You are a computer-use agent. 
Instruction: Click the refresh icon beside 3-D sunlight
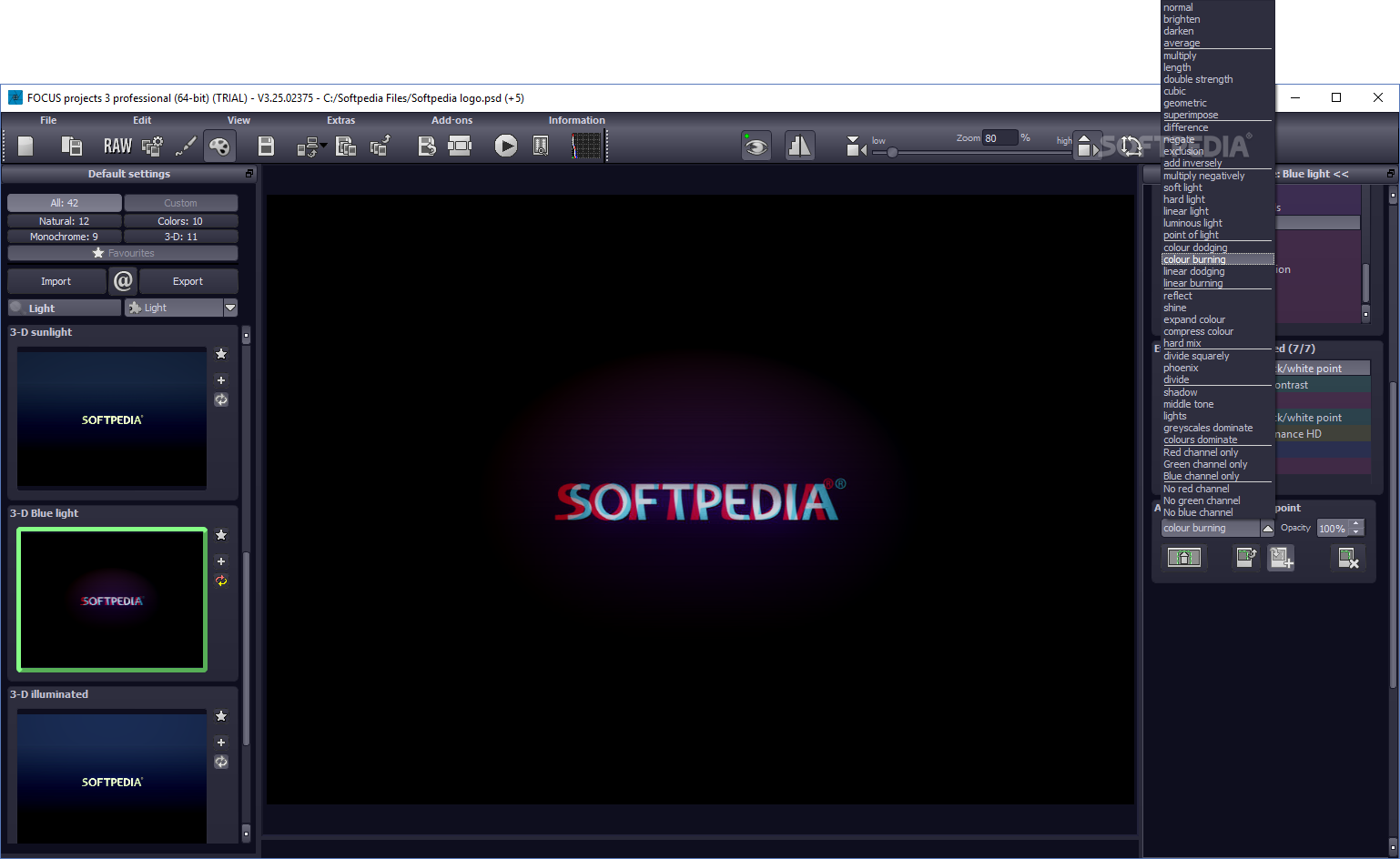click(x=220, y=399)
